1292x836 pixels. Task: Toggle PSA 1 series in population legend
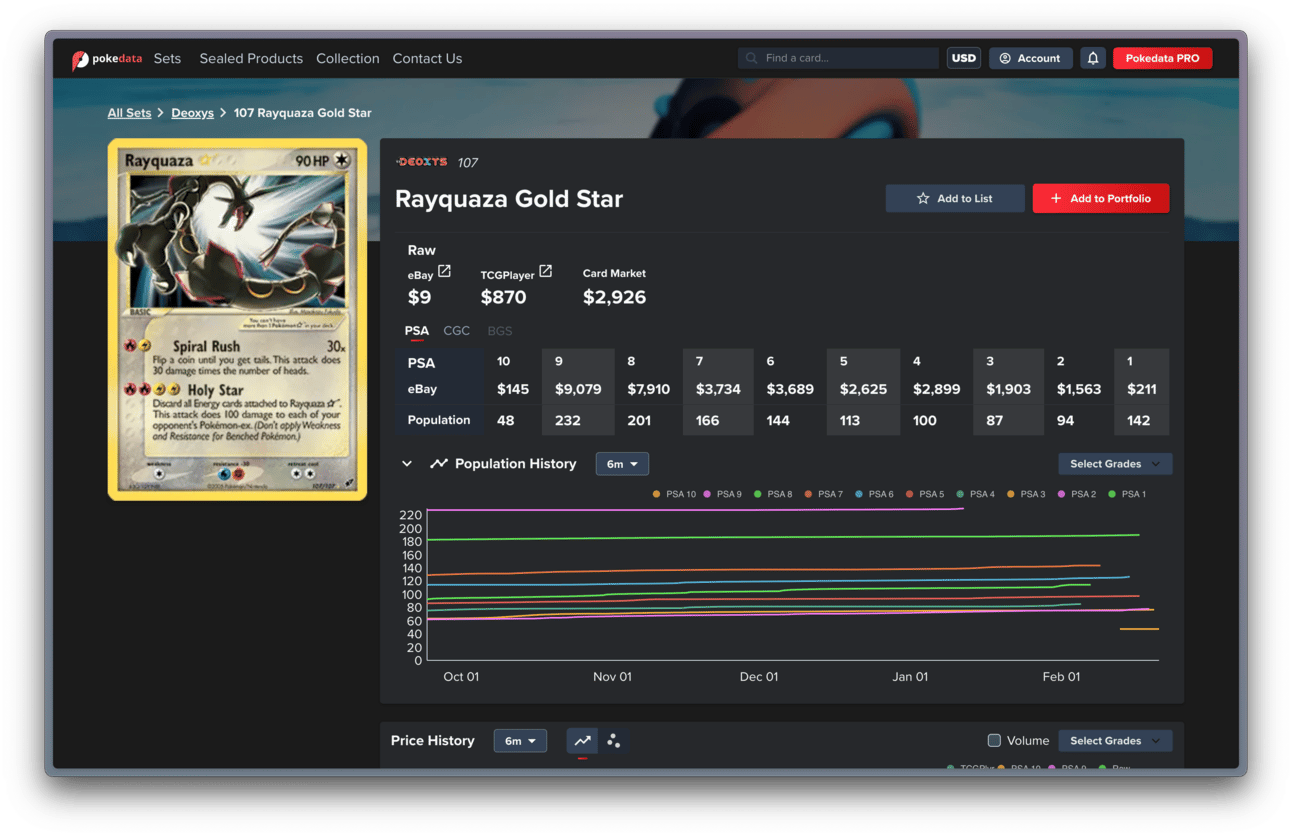(x=1127, y=494)
